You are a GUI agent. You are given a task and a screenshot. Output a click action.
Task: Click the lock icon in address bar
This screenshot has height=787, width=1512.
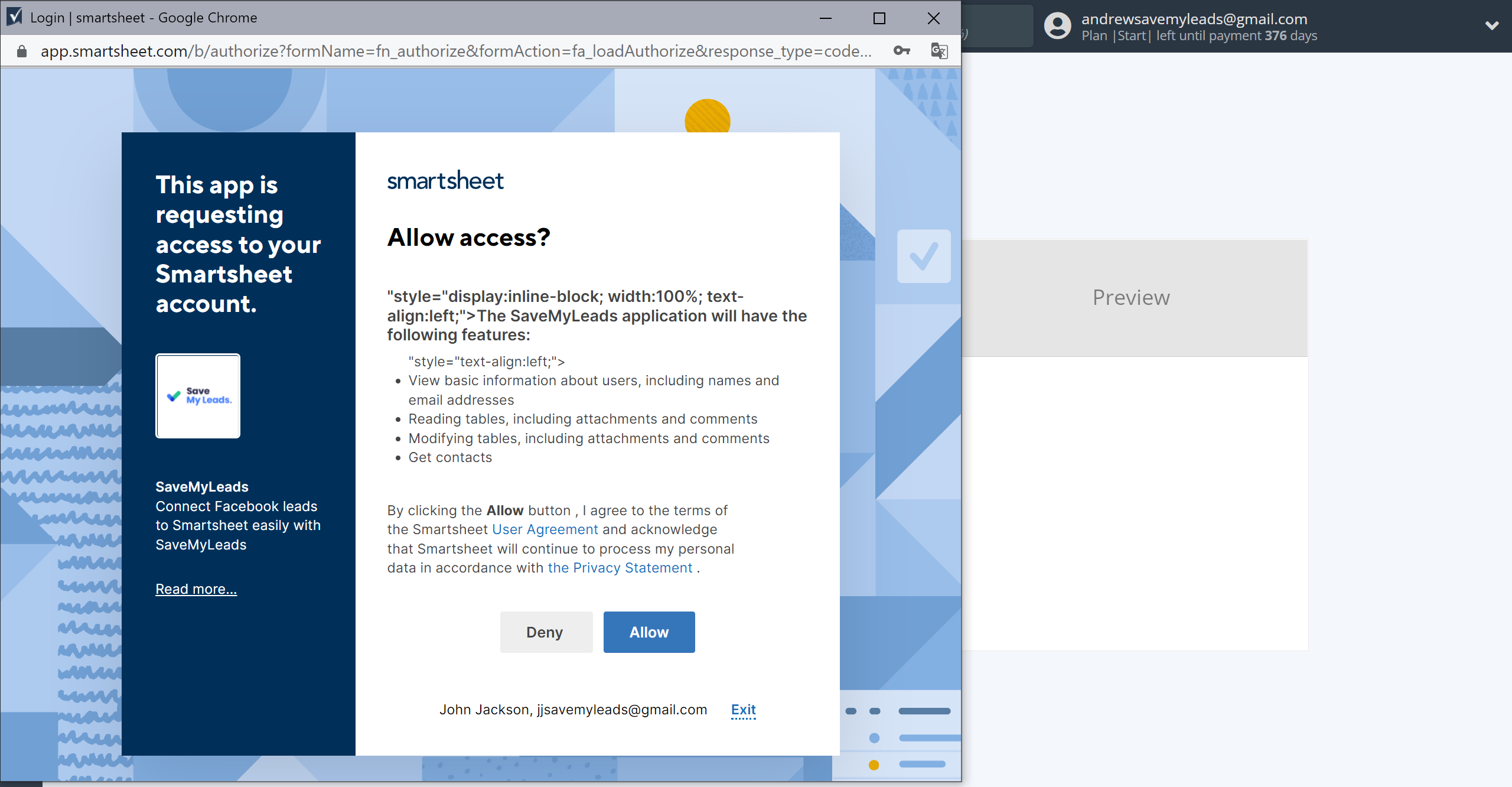(x=22, y=51)
